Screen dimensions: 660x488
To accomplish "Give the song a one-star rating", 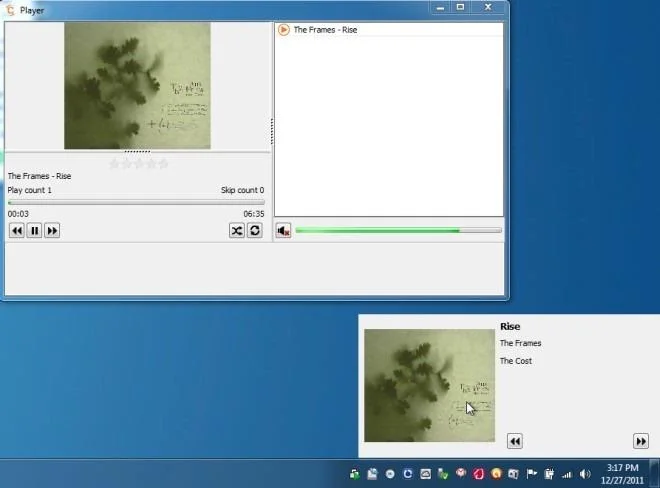I will click(114, 164).
